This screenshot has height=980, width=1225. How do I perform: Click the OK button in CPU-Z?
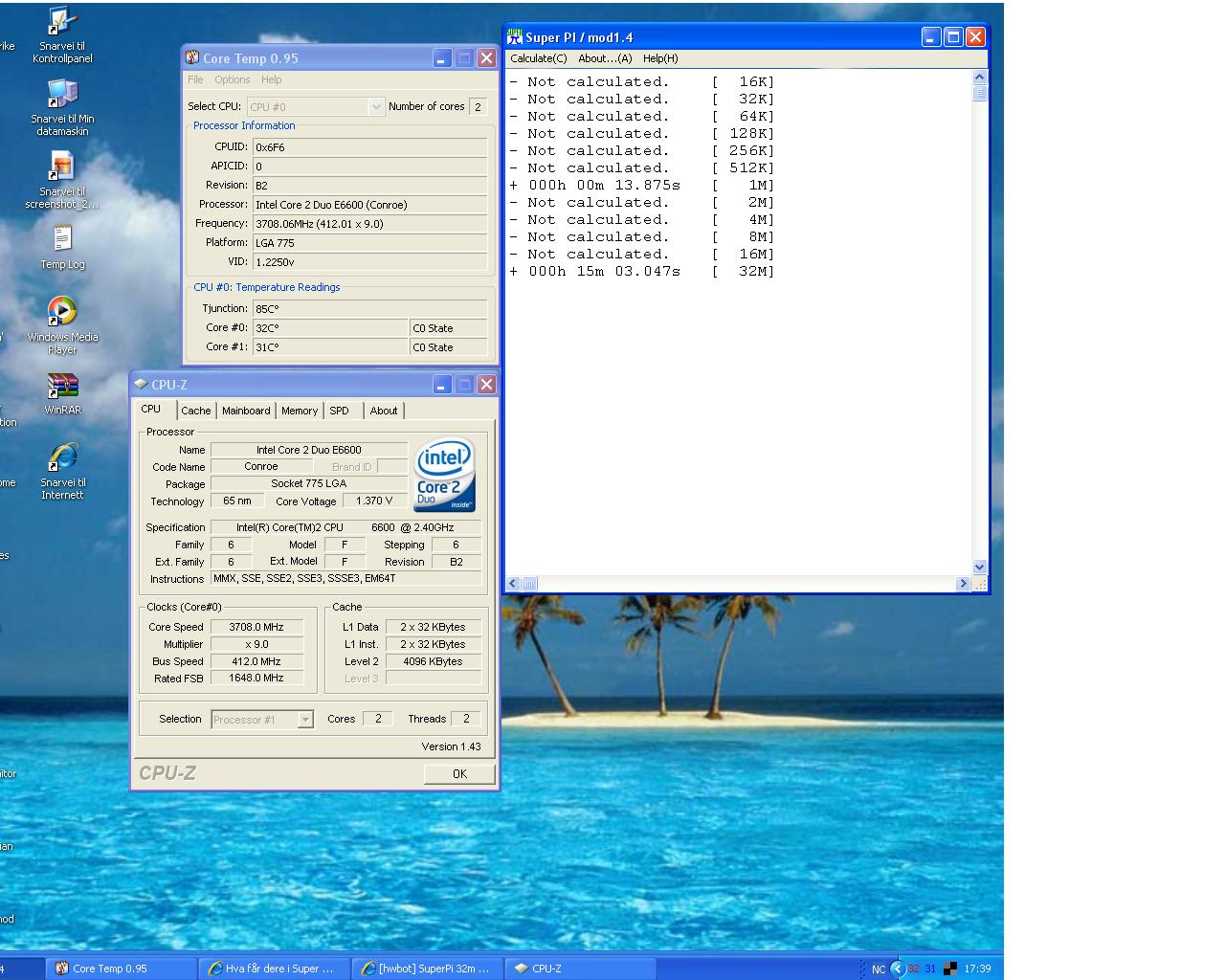point(459,773)
